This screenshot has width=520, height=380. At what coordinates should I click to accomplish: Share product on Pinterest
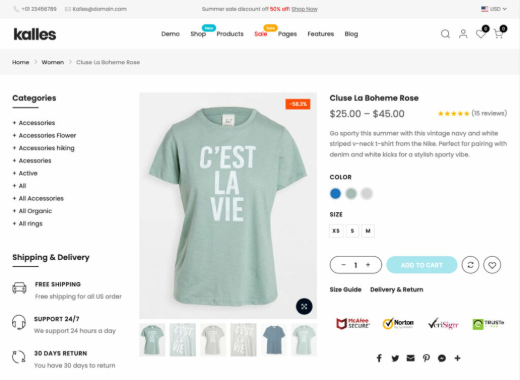(426, 358)
